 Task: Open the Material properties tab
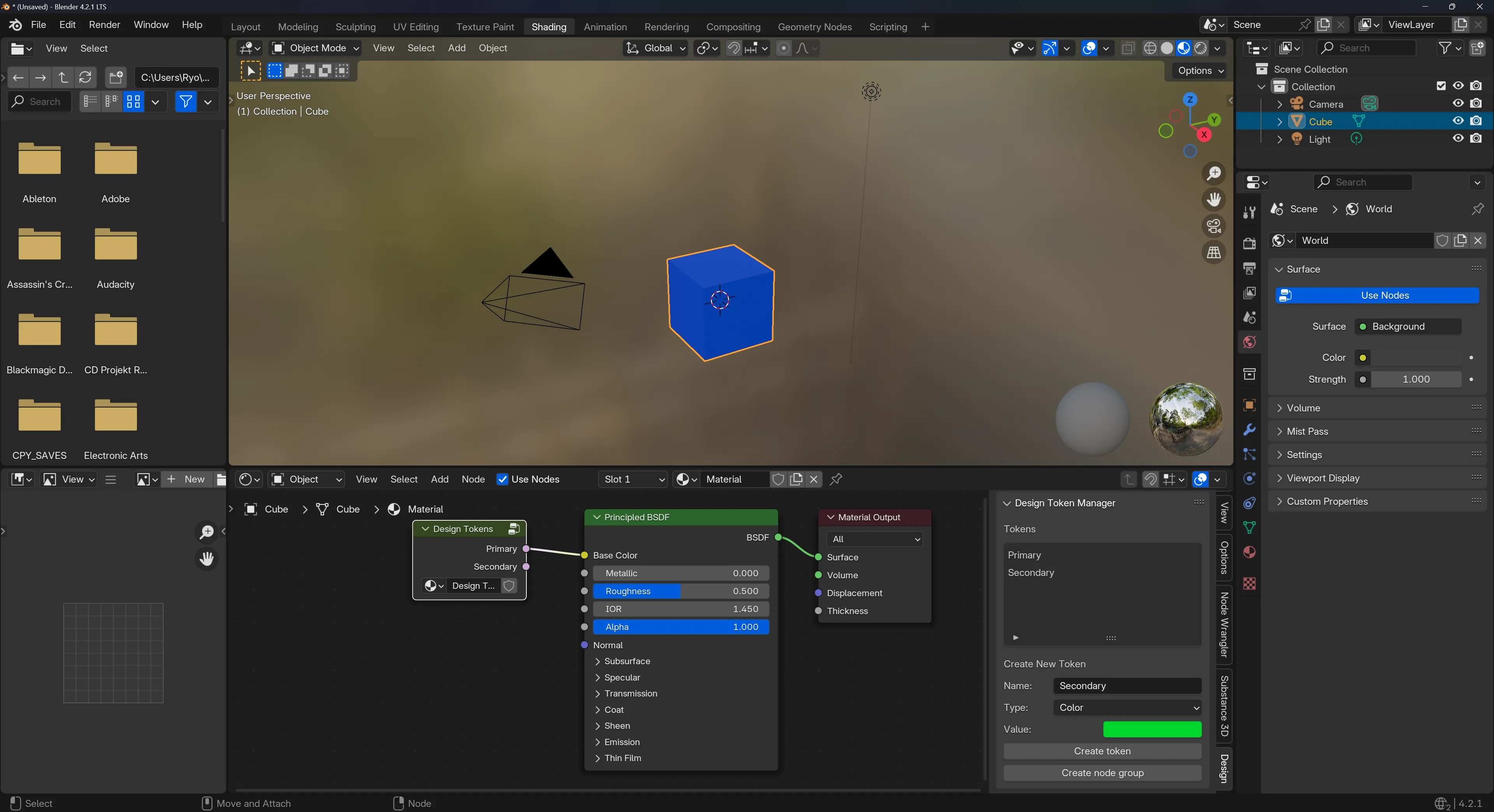[x=1249, y=552]
